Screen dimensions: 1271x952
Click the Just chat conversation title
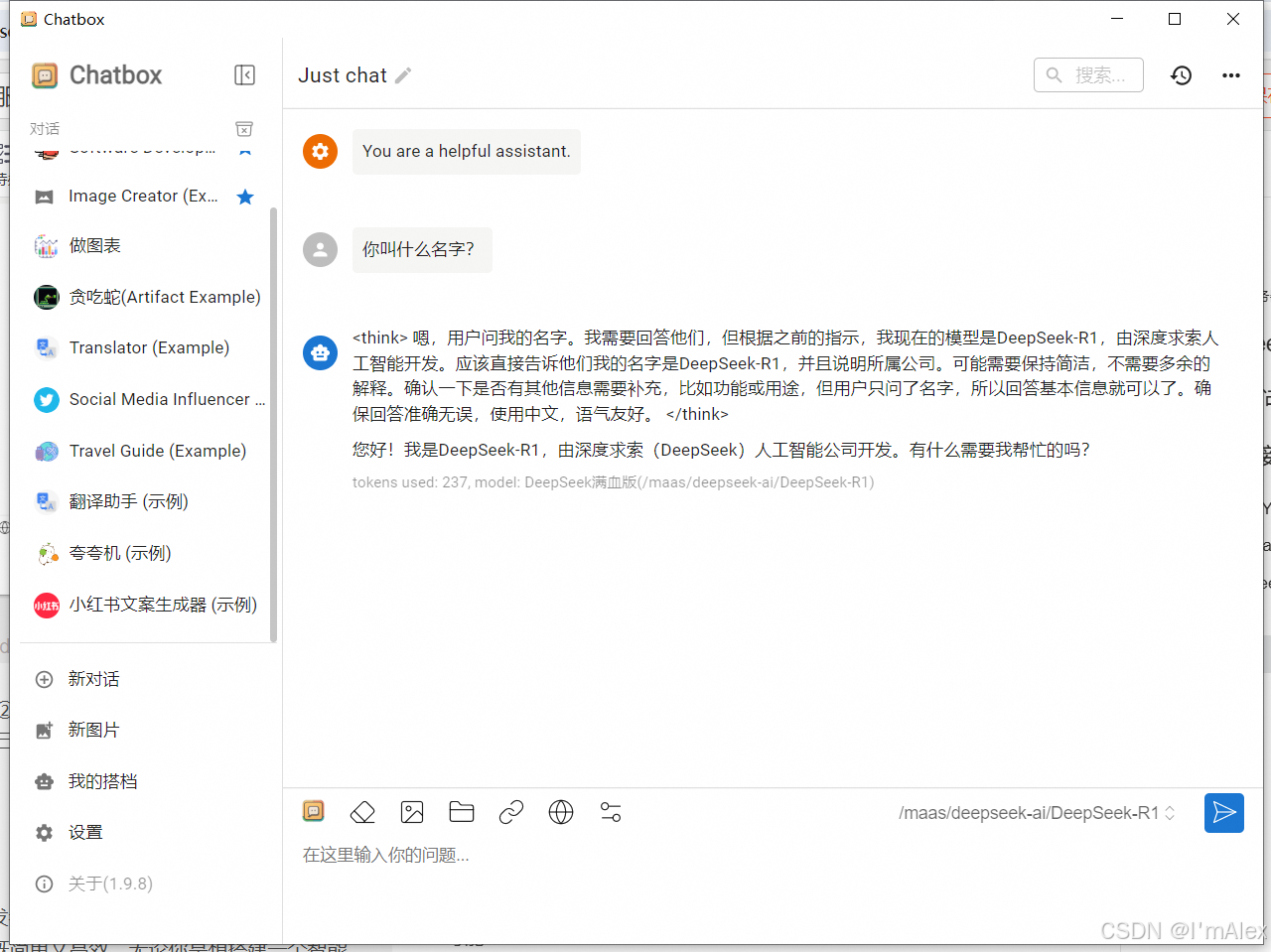(343, 75)
